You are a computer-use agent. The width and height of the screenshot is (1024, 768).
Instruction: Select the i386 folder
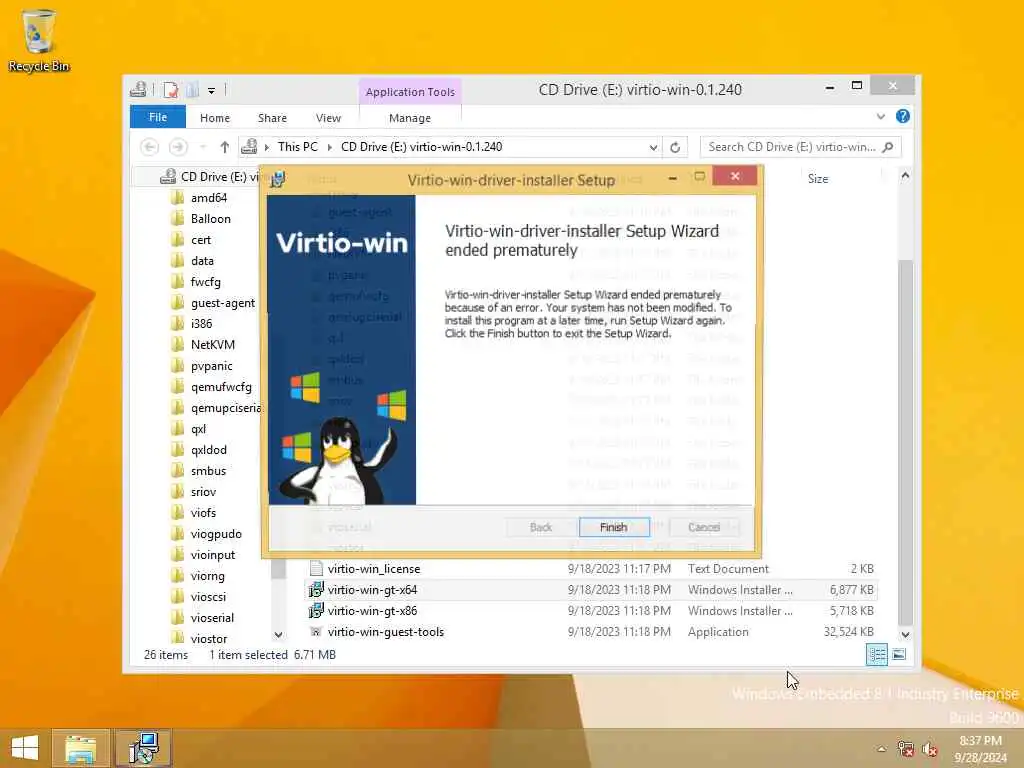[x=201, y=324]
